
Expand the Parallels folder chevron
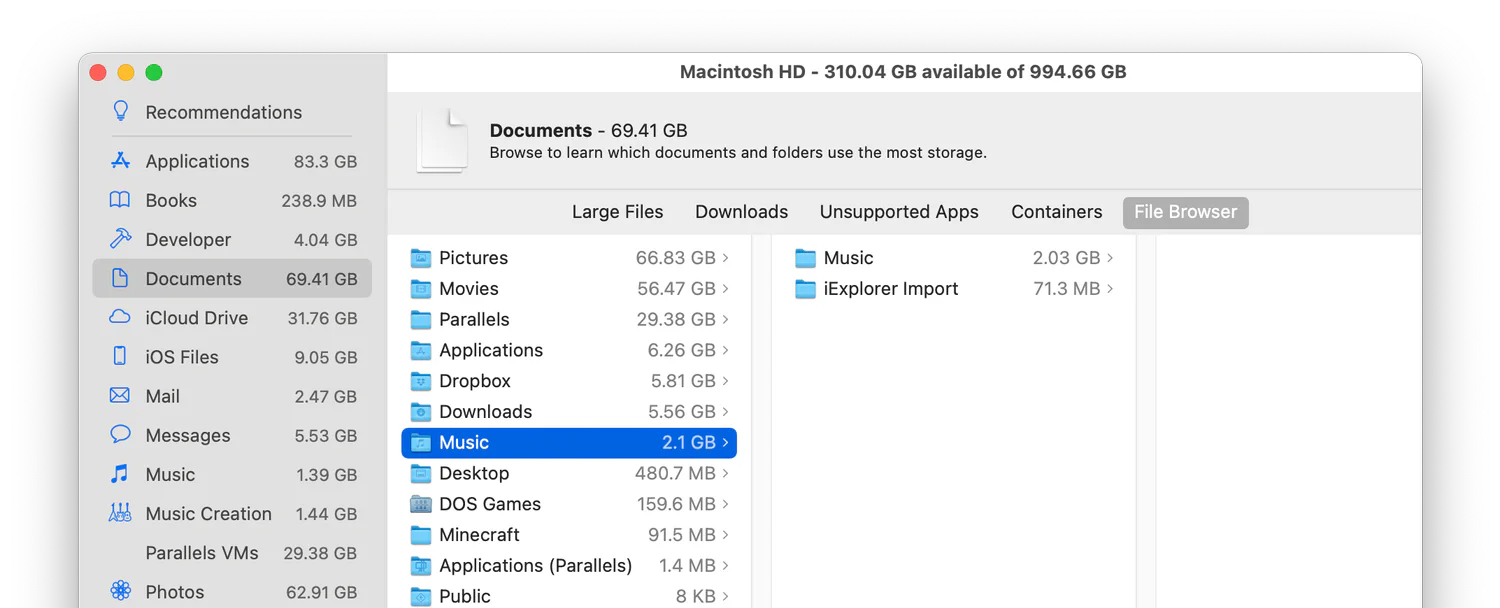tap(726, 320)
